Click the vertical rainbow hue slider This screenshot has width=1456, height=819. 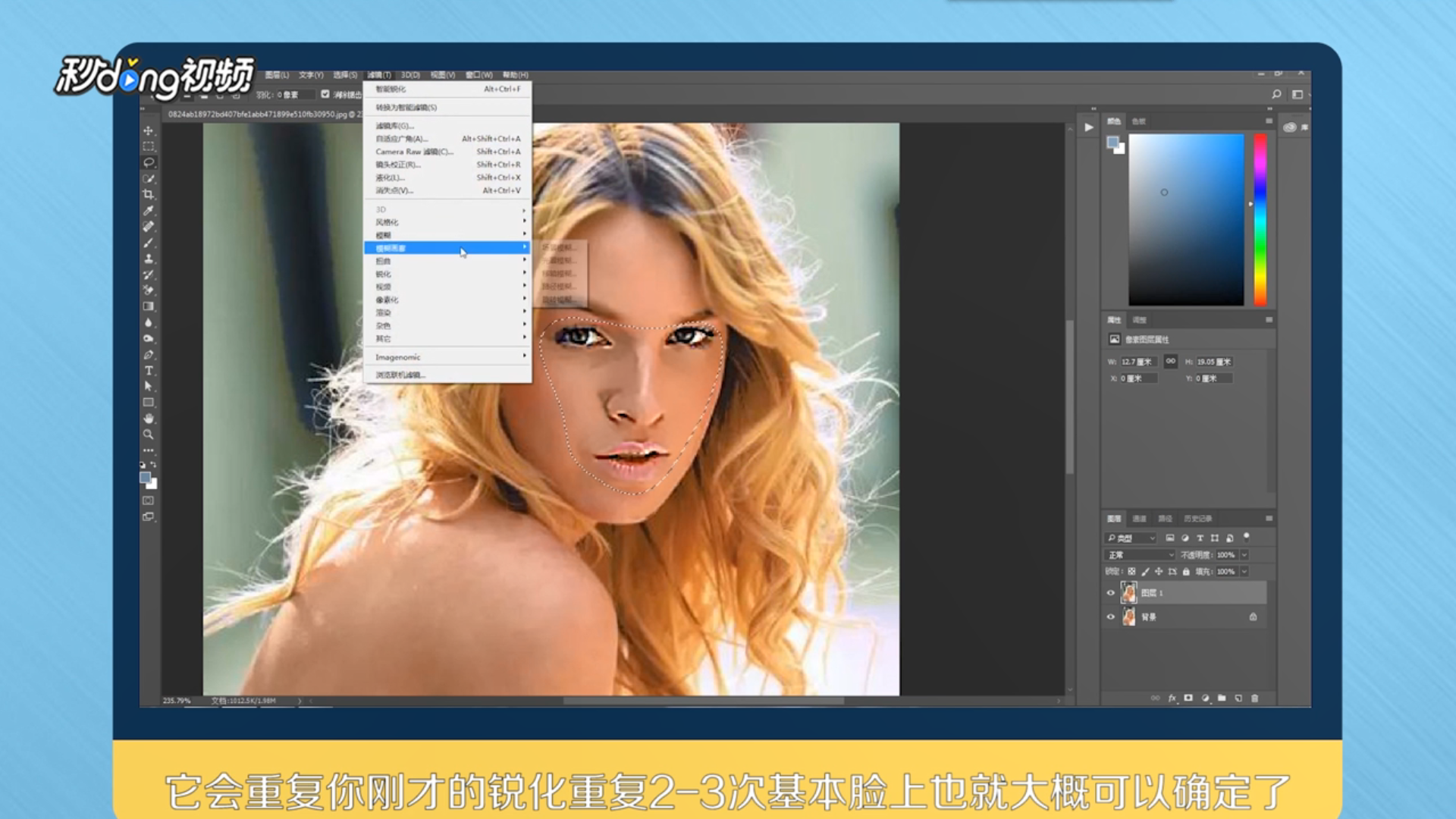[1260, 220]
